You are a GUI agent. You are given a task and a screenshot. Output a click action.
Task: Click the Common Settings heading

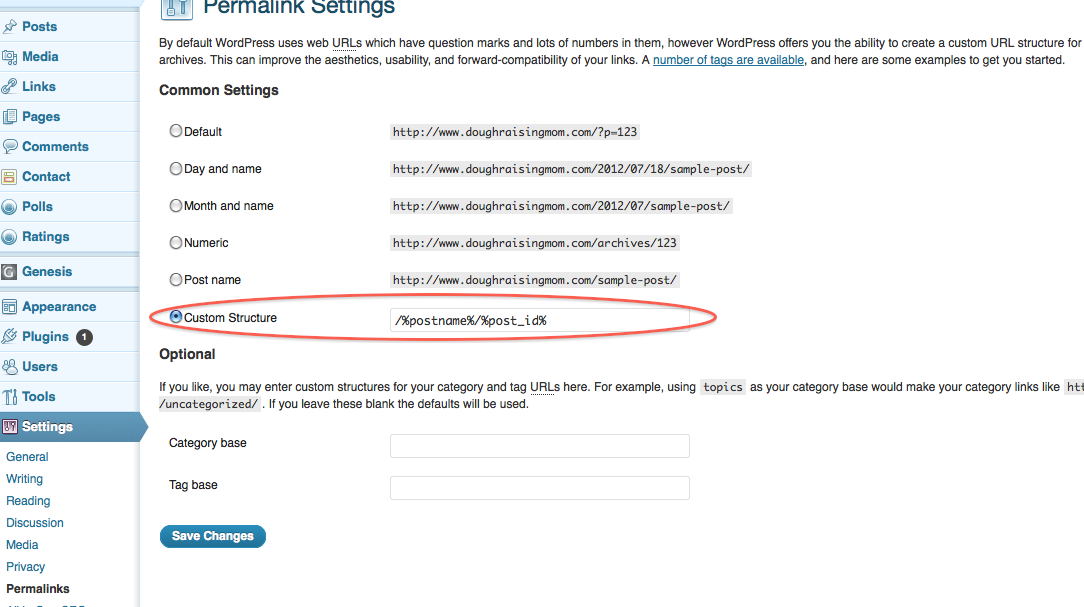point(219,91)
